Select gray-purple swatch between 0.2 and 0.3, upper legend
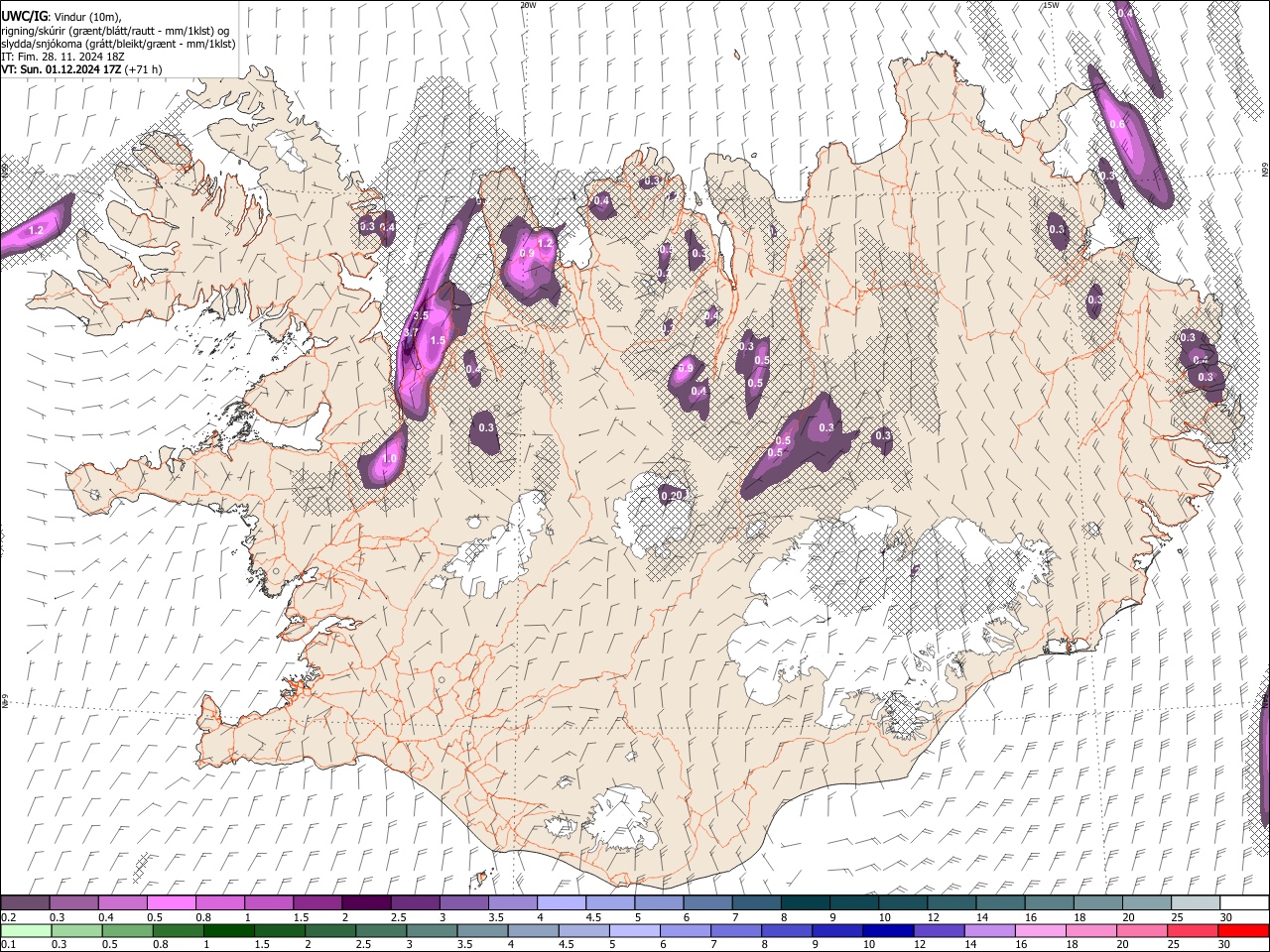1270x952 pixels. pos(25,903)
